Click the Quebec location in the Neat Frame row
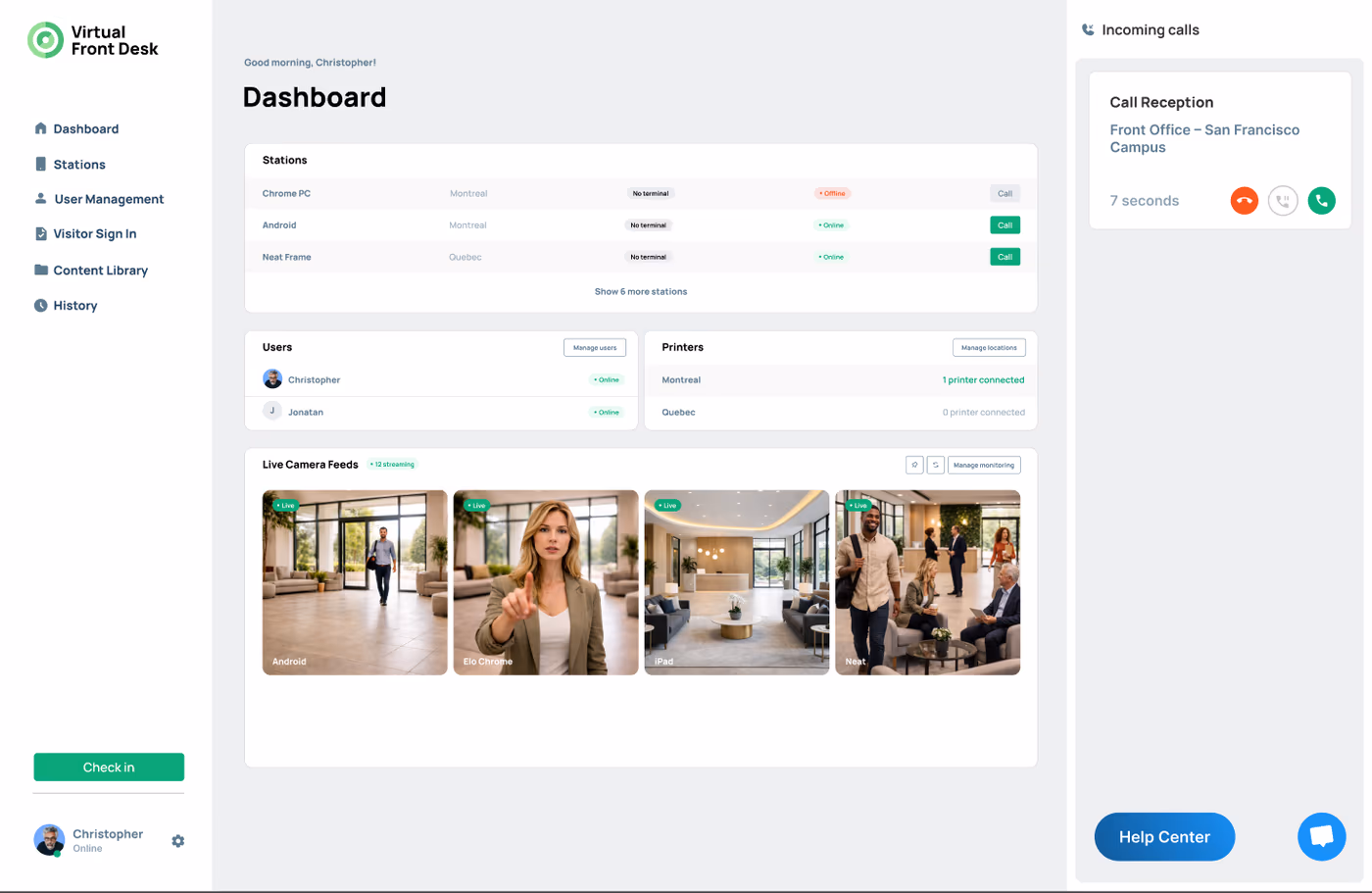 tap(465, 257)
